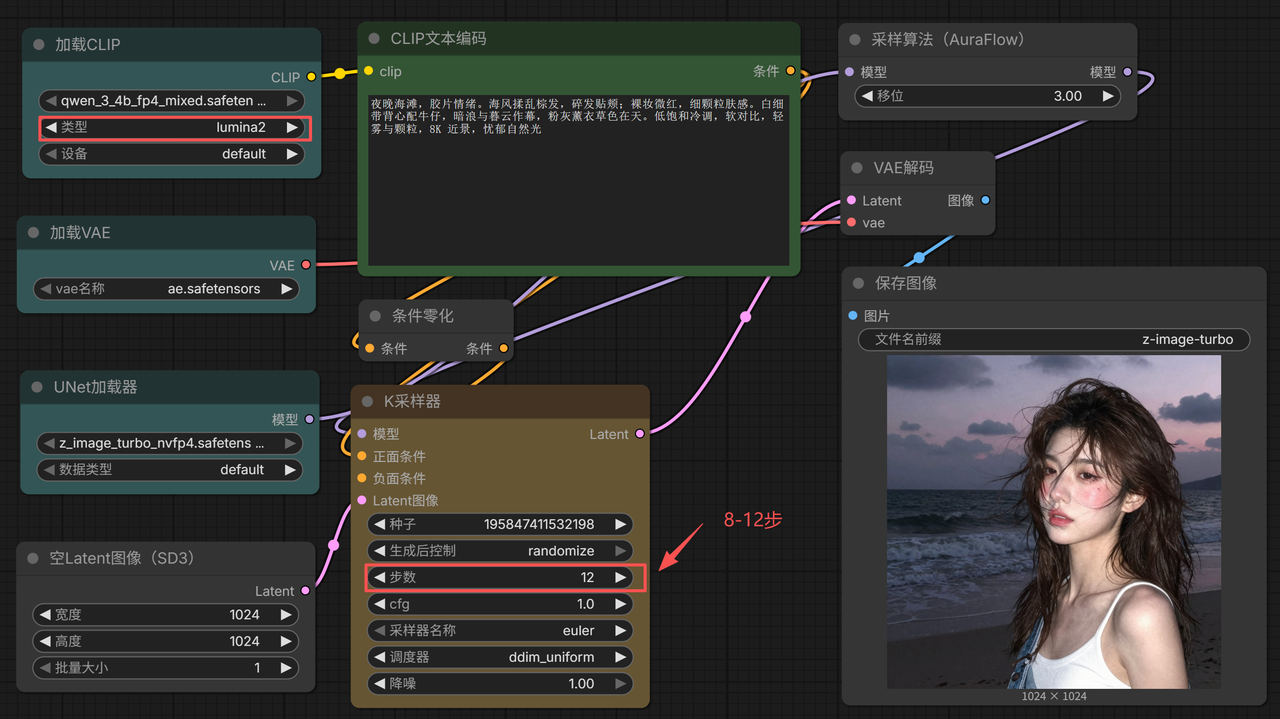This screenshot has width=1280, height=719.
Task: Click the Latent output dot on K采样器
Action: (x=640, y=434)
